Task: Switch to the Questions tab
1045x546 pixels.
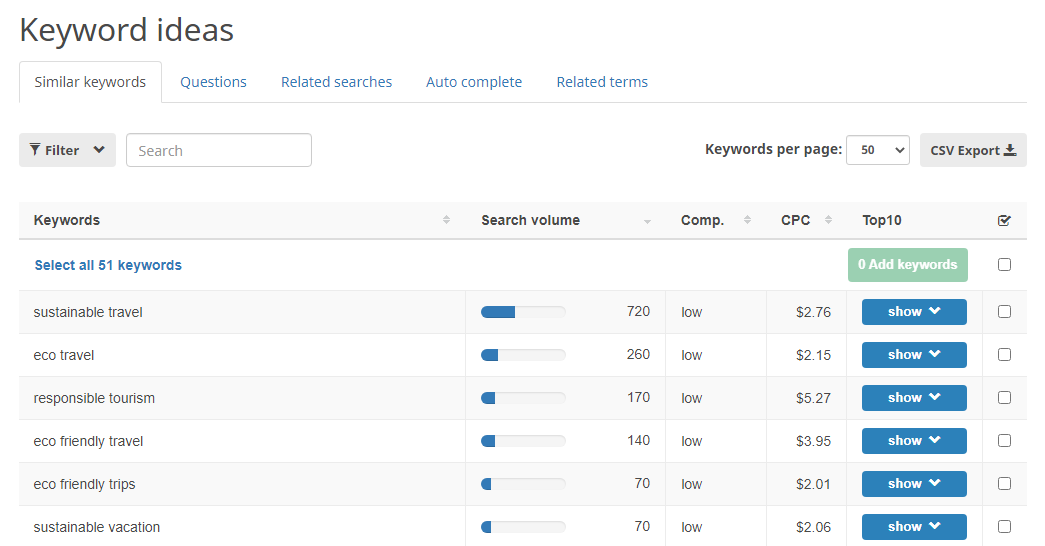Action: click(213, 82)
